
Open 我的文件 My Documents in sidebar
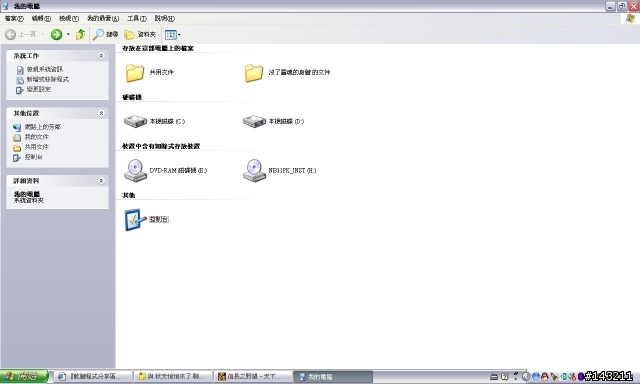pyautogui.click(x=31, y=137)
